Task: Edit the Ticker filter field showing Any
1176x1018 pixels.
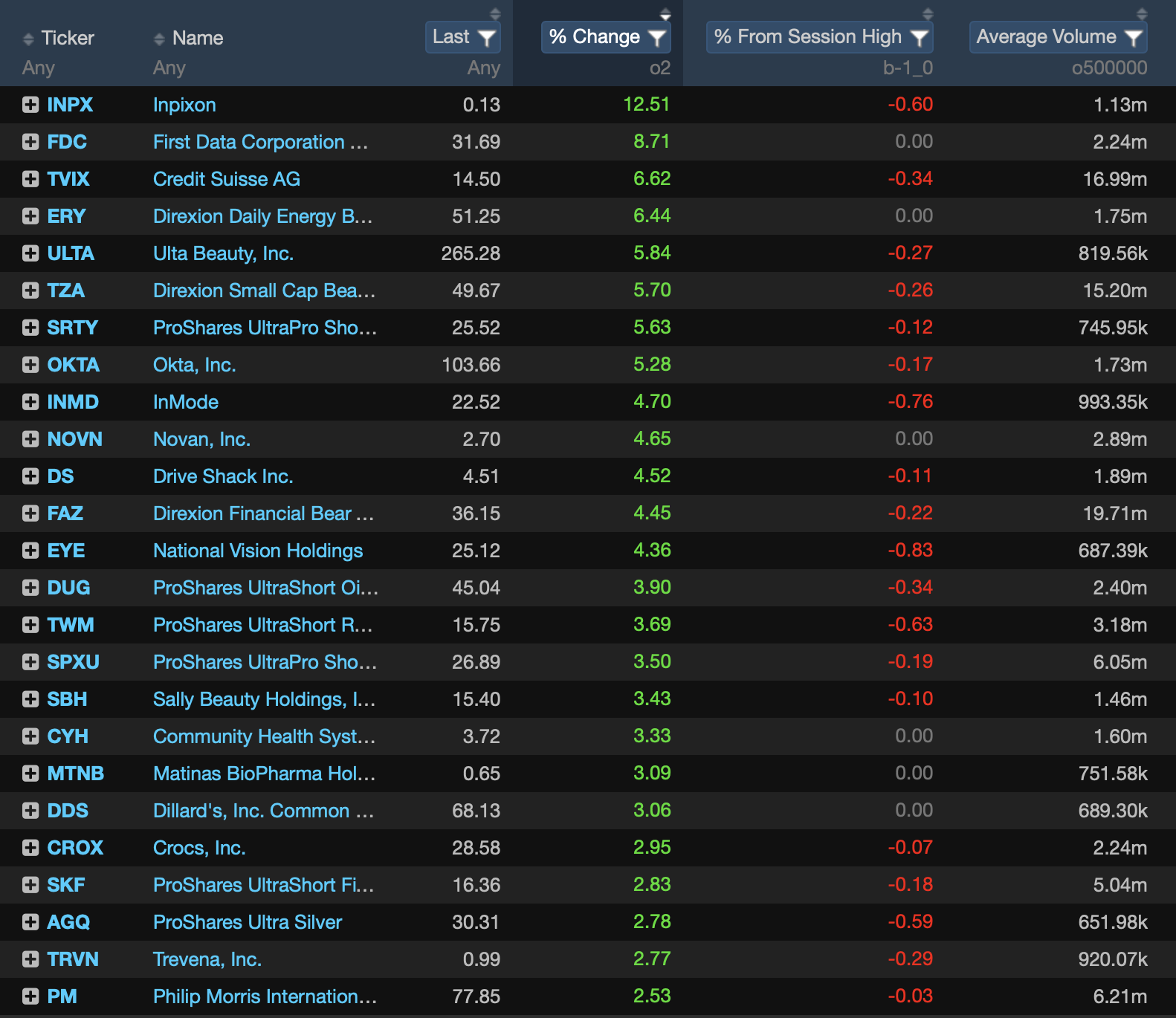Action: click(x=39, y=68)
